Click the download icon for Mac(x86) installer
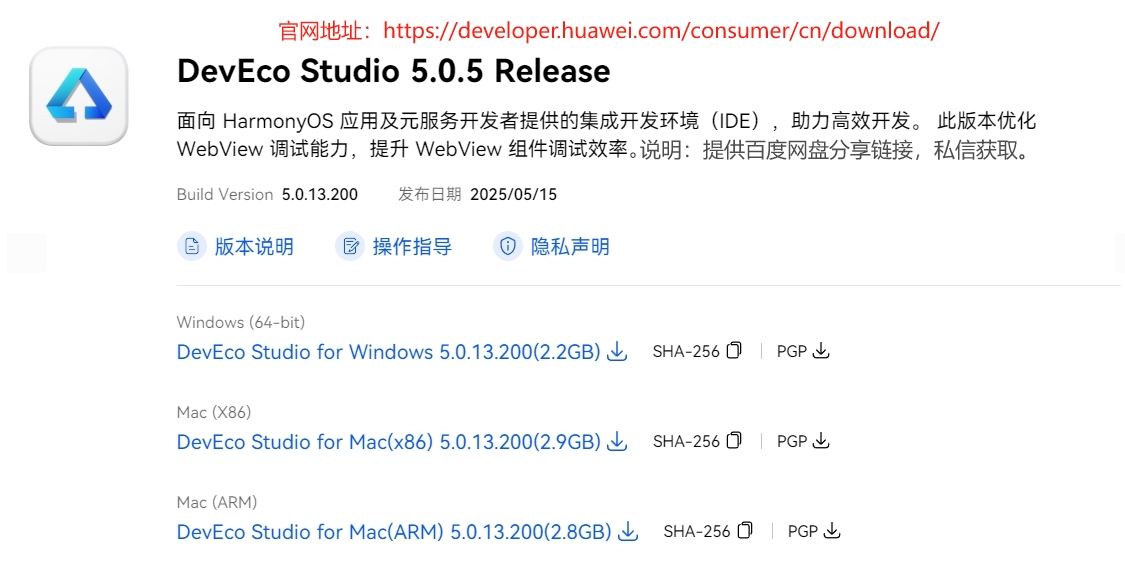The width and height of the screenshot is (1125, 567). [617, 441]
